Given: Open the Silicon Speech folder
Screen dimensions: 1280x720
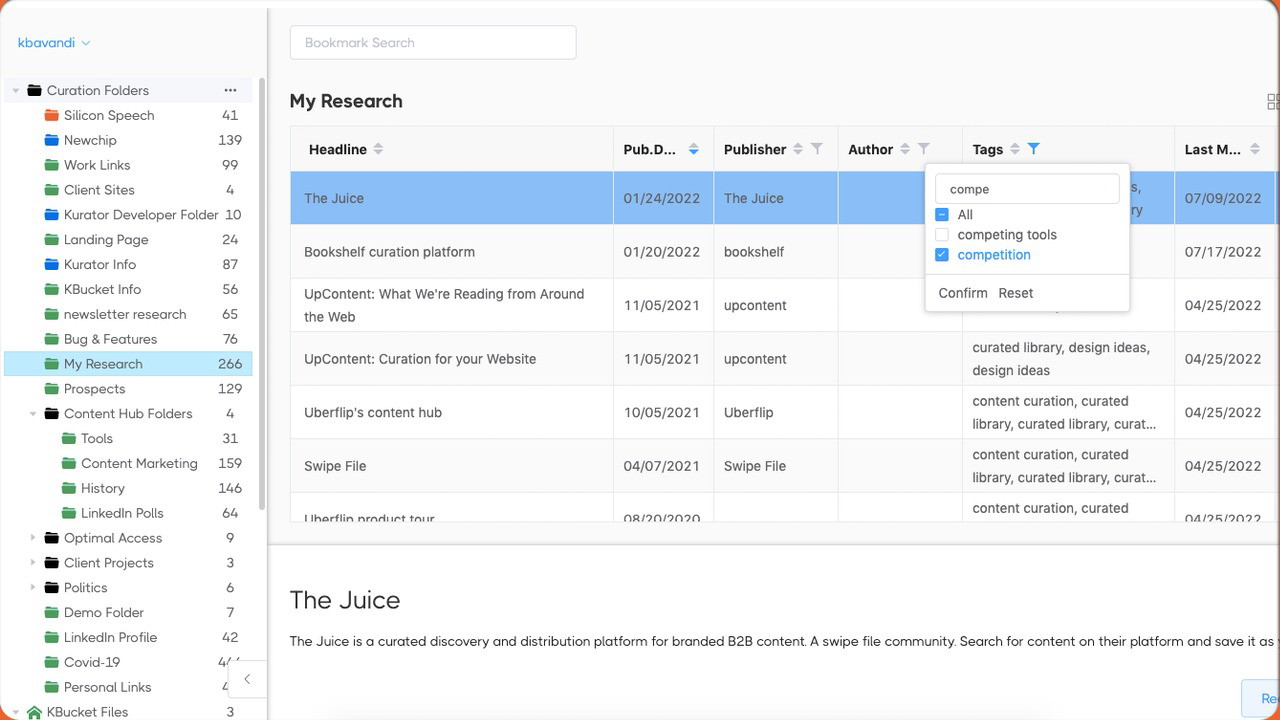Looking at the screenshot, I should (x=108, y=115).
